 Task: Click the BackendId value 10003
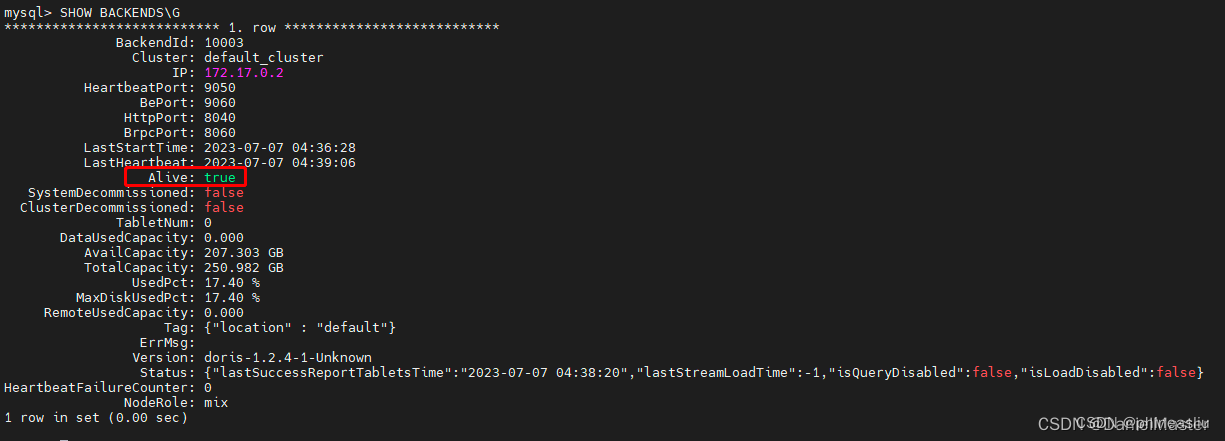point(223,42)
